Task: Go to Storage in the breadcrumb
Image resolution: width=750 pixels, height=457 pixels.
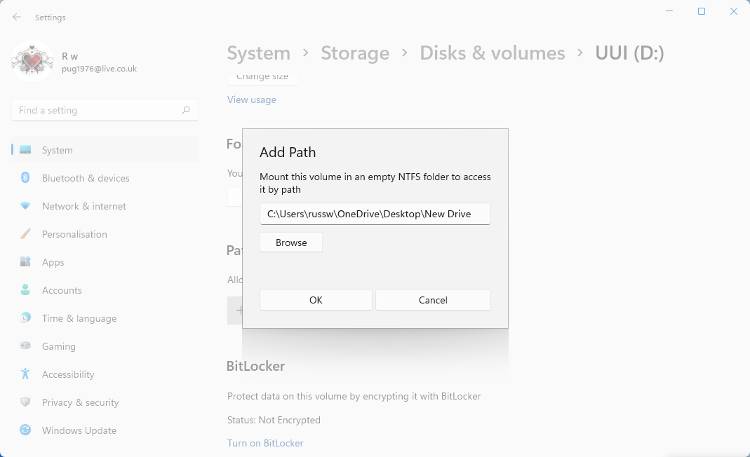Action: [x=355, y=53]
